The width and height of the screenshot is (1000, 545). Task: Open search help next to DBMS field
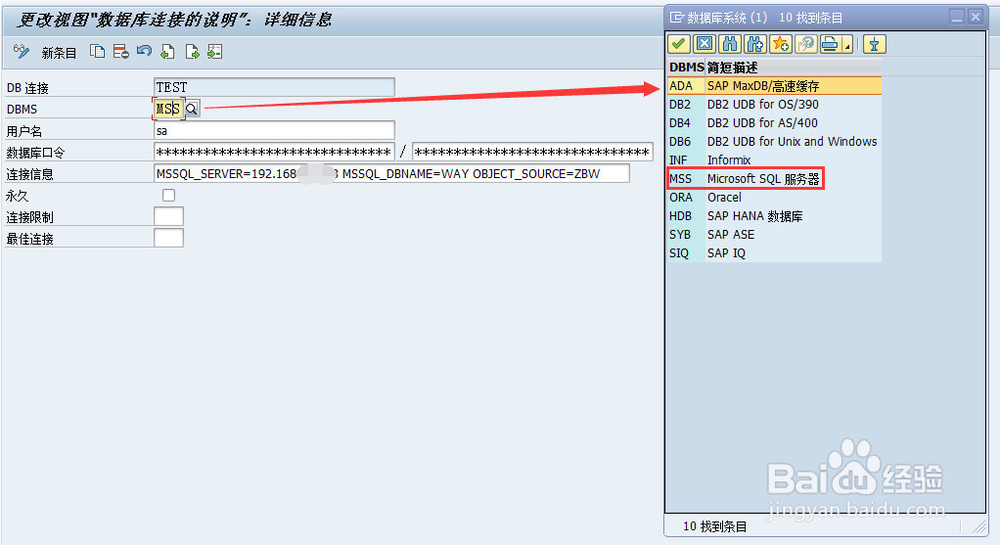(192, 109)
